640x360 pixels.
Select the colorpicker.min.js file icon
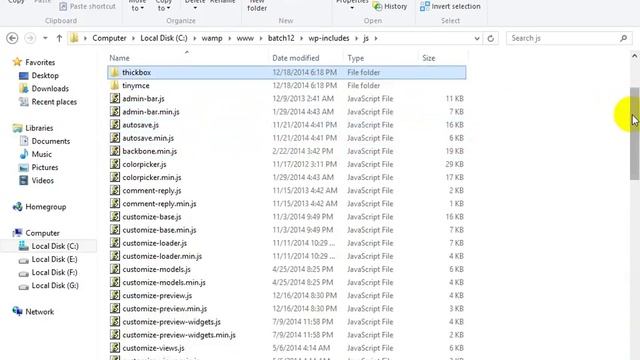115,177
